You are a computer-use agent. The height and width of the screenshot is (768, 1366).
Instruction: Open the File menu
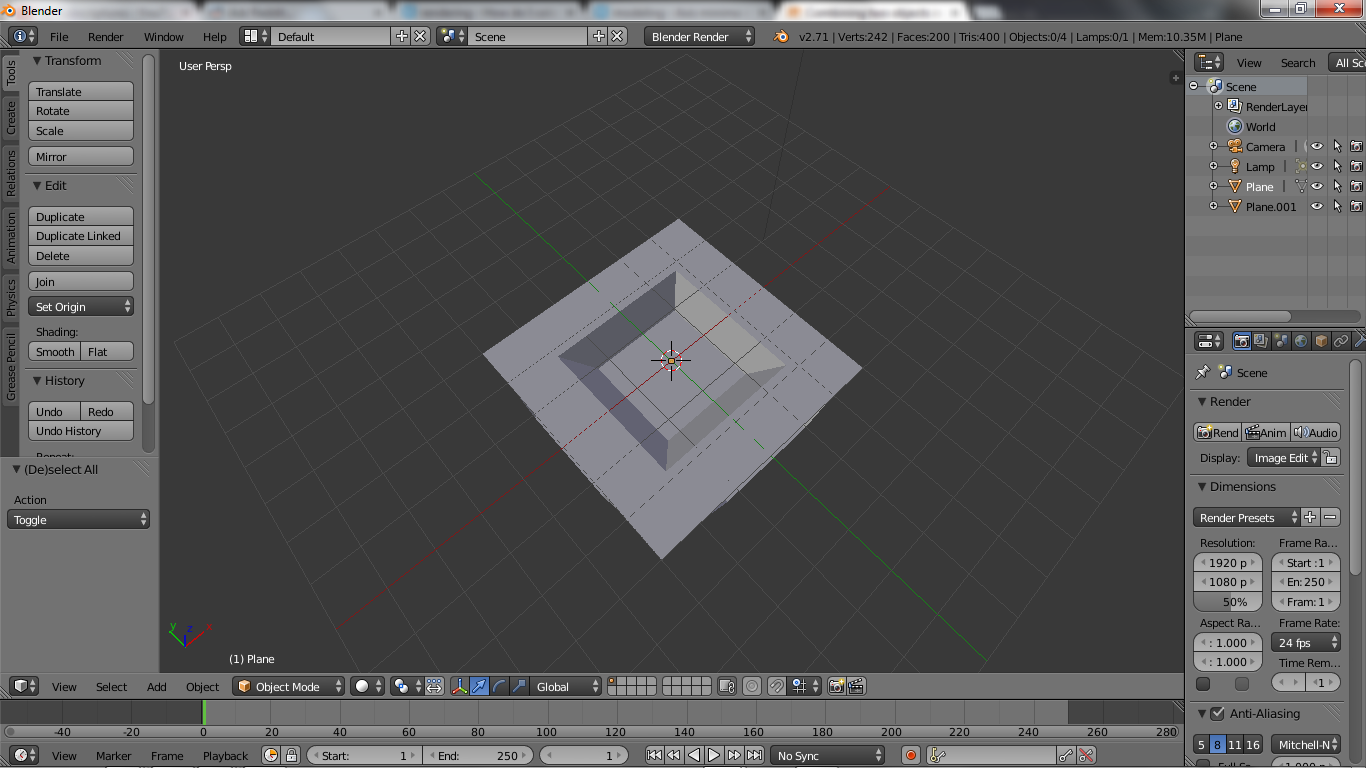(x=59, y=36)
